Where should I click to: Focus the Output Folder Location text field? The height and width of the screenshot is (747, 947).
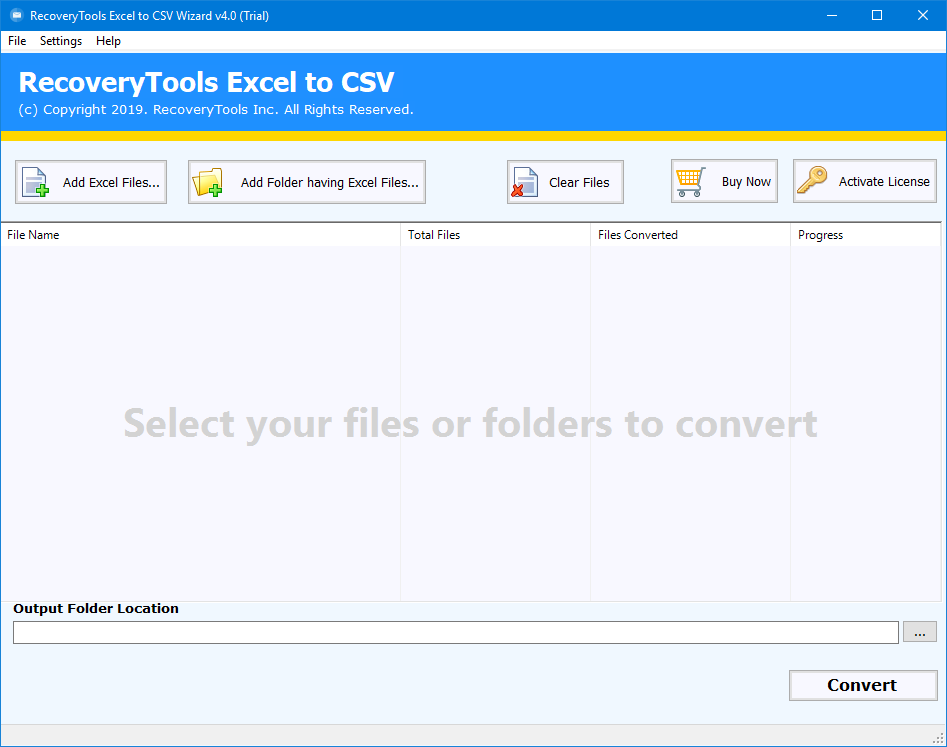point(456,632)
